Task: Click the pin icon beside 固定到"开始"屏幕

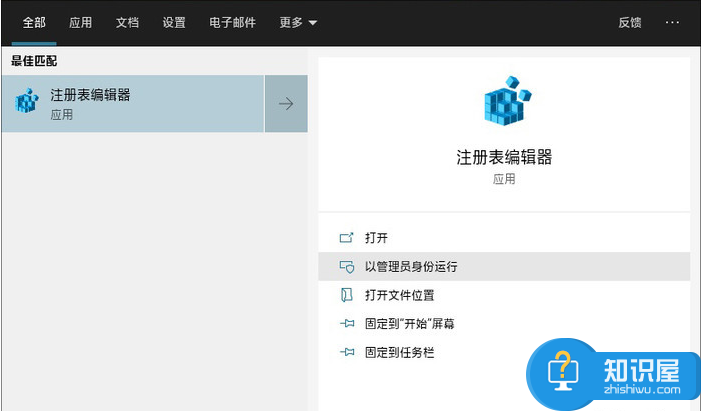Action: click(347, 323)
